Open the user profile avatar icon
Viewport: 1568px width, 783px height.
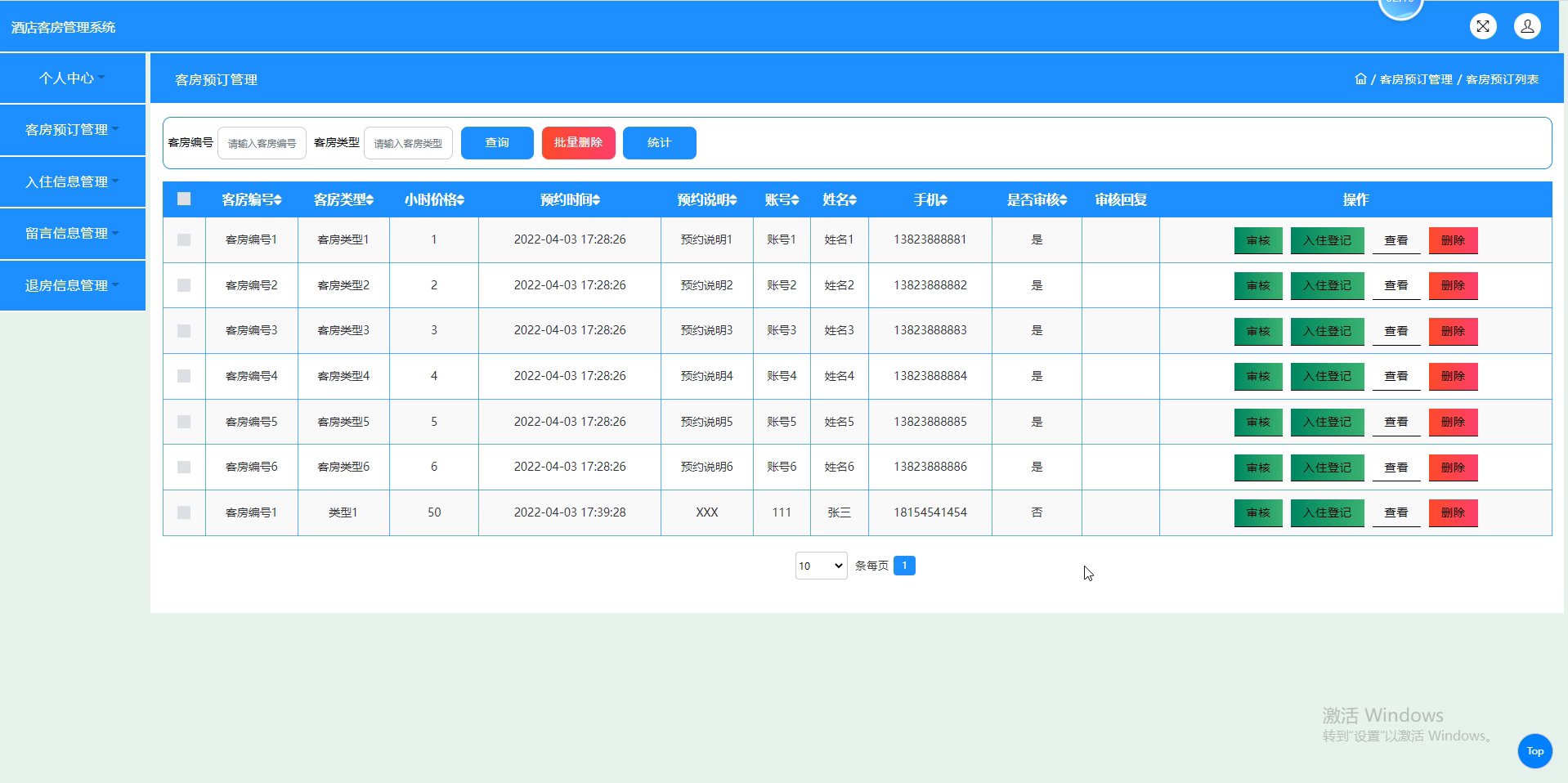click(x=1527, y=26)
